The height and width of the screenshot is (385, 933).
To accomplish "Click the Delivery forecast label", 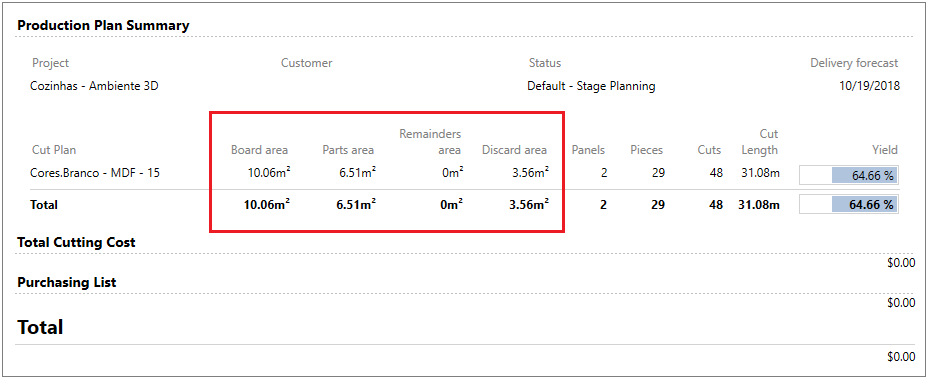I will click(x=854, y=63).
